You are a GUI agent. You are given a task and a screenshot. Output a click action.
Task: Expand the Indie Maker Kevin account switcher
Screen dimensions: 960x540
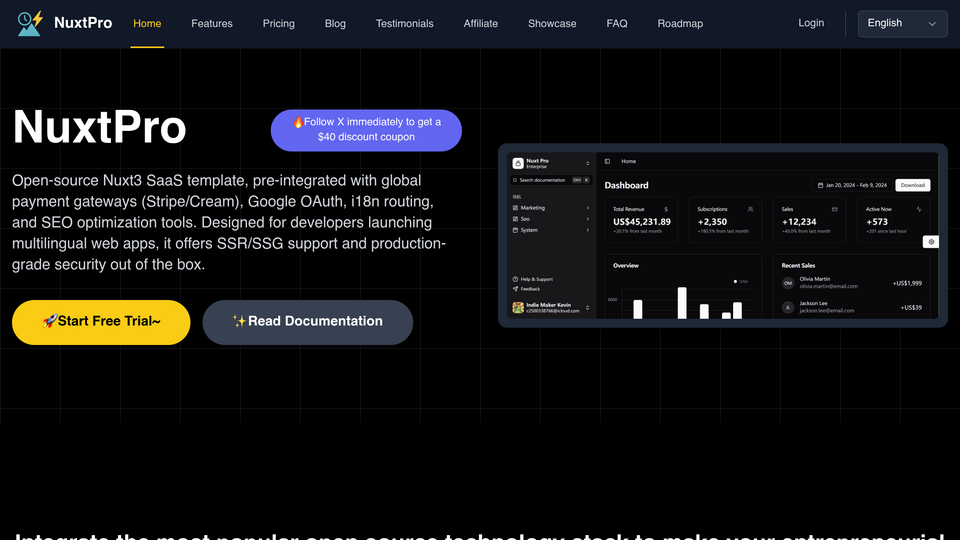(x=587, y=308)
